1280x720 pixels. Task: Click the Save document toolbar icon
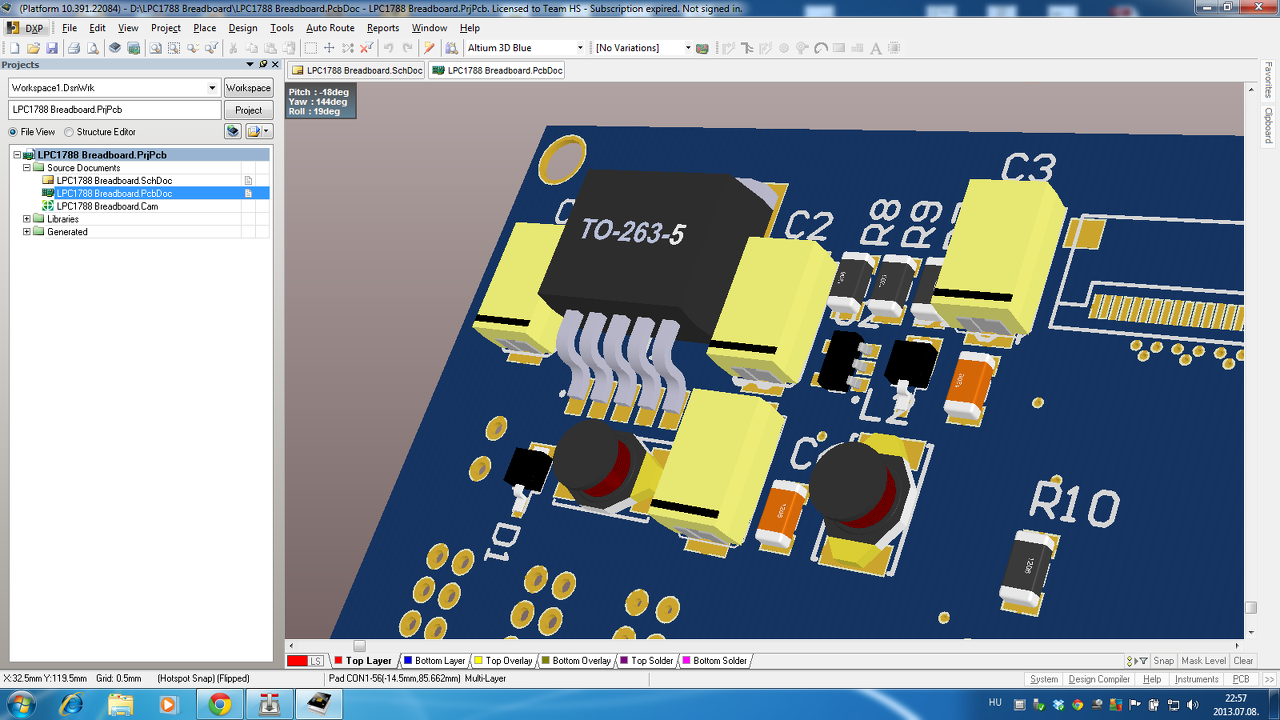[52, 48]
